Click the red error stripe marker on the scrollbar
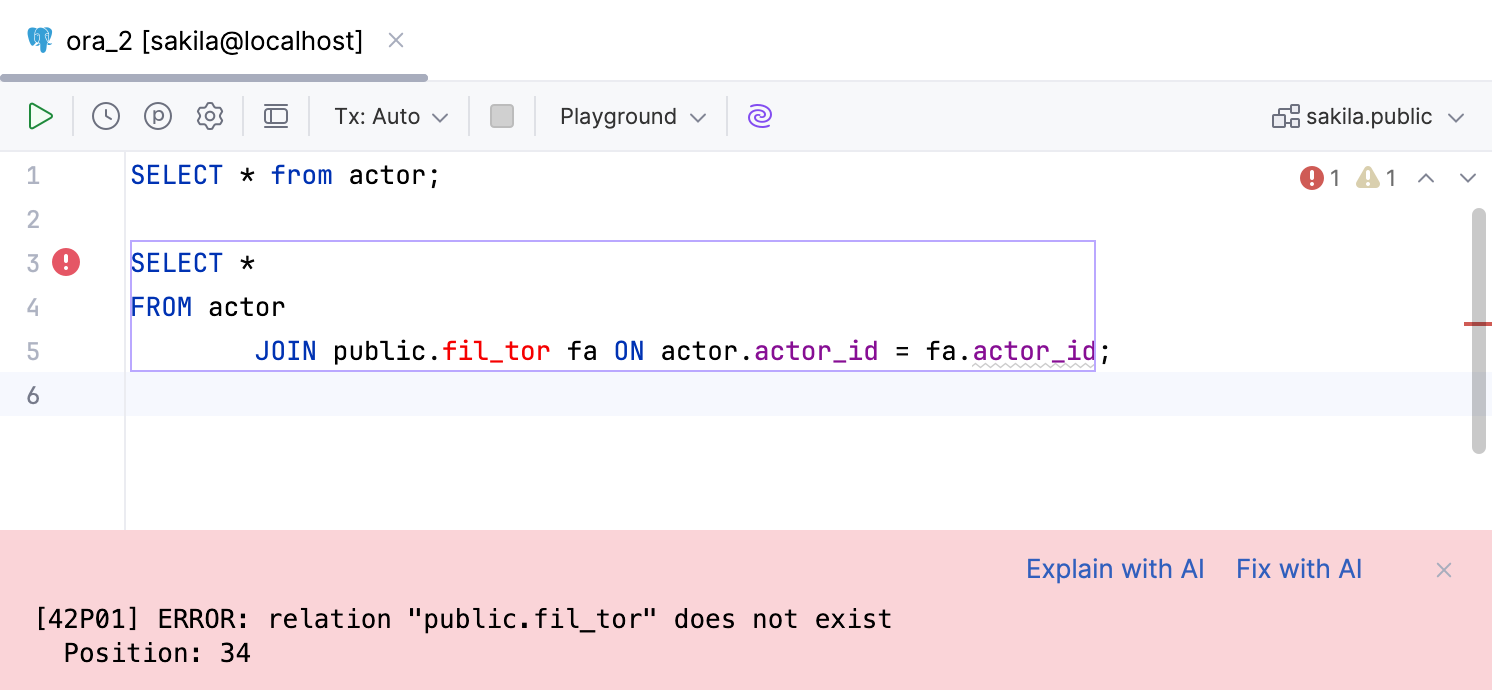 (x=1480, y=323)
